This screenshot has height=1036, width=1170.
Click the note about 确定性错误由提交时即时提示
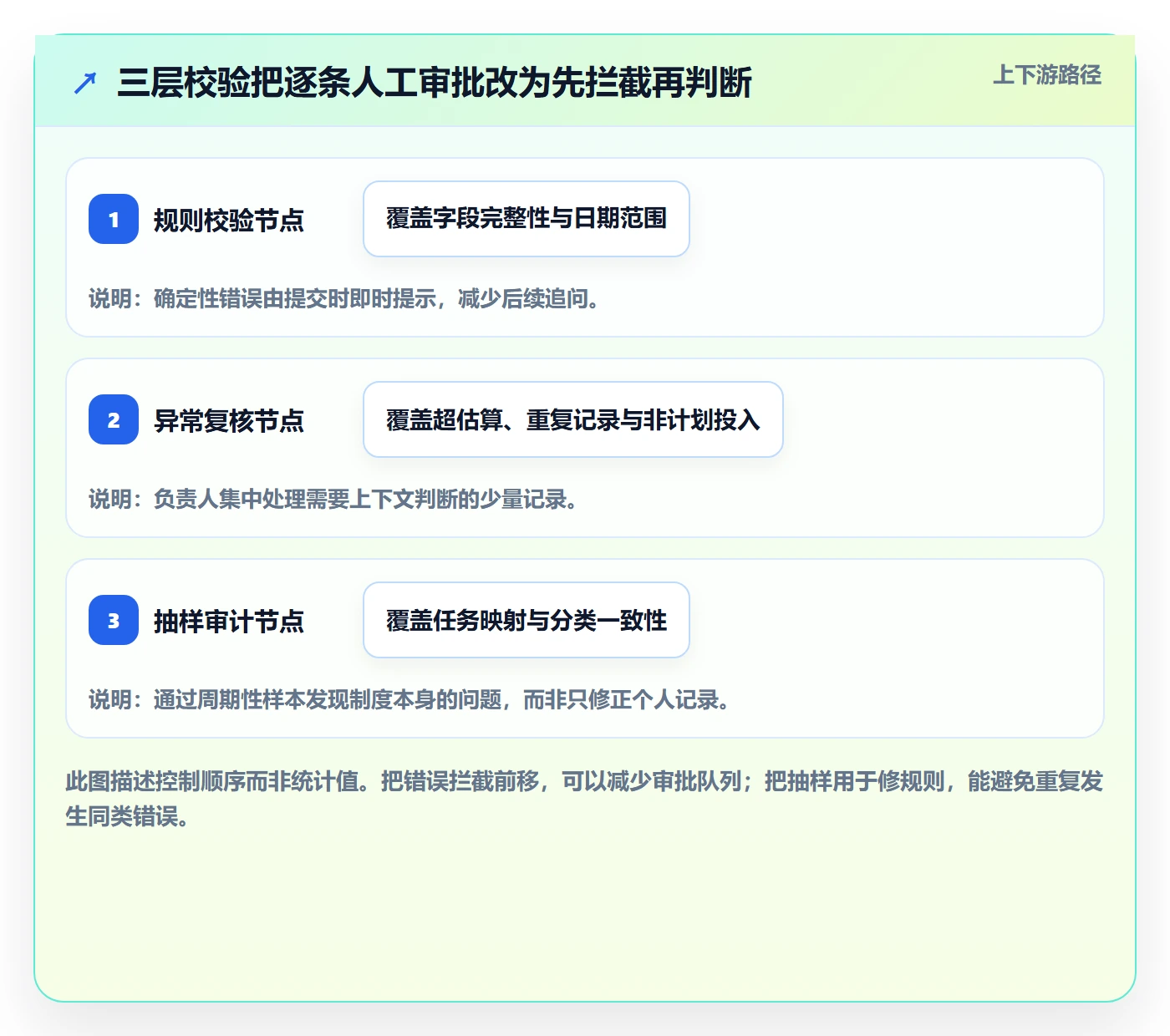click(345, 298)
